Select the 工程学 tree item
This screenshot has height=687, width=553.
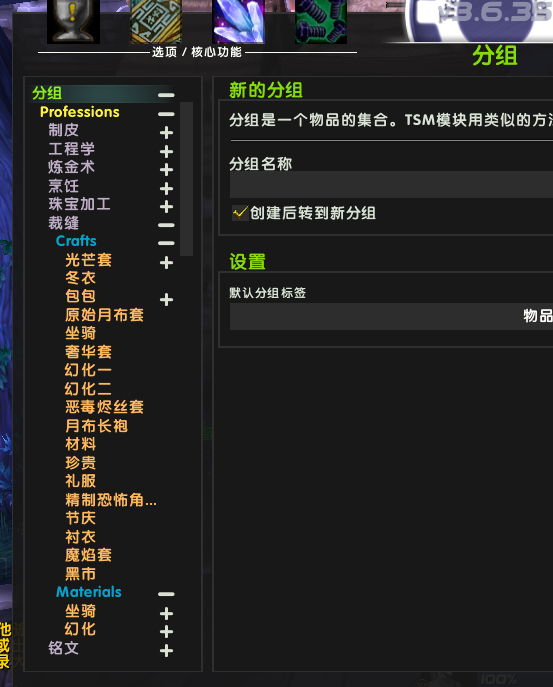point(71,149)
